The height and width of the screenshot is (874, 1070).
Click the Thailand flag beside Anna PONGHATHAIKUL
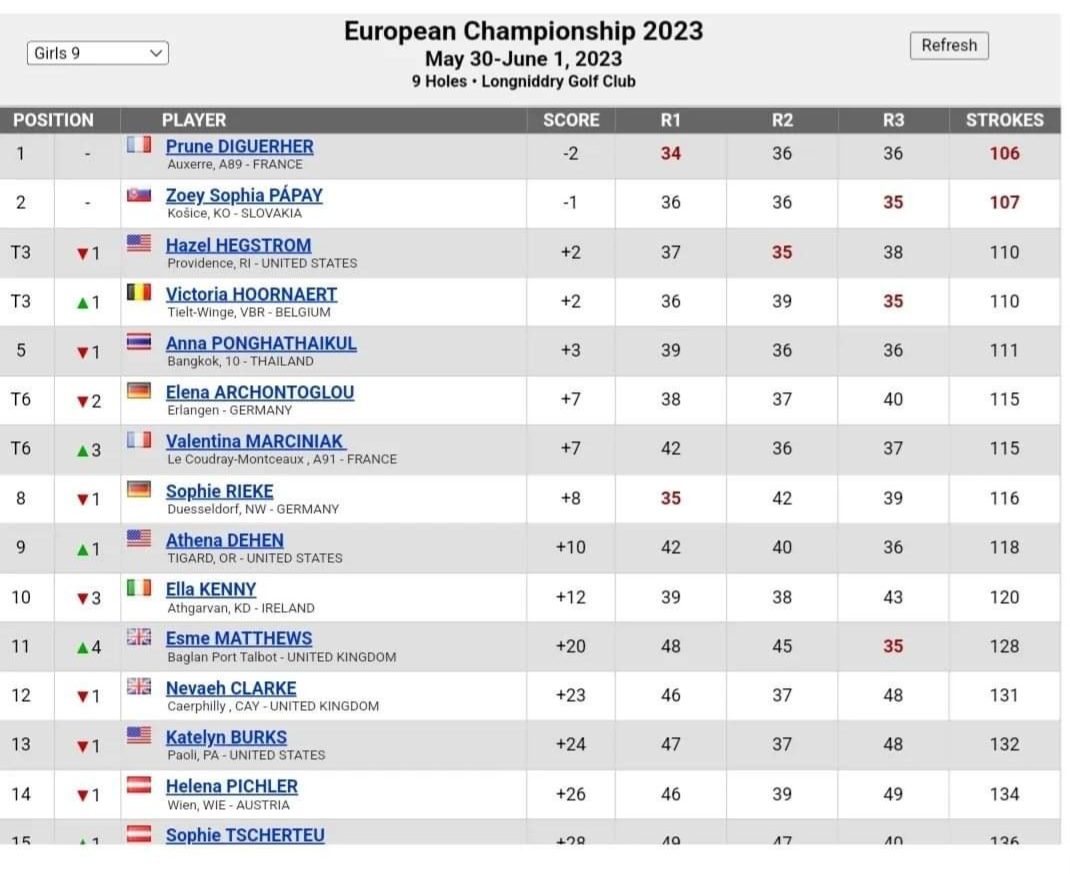tap(139, 341)
